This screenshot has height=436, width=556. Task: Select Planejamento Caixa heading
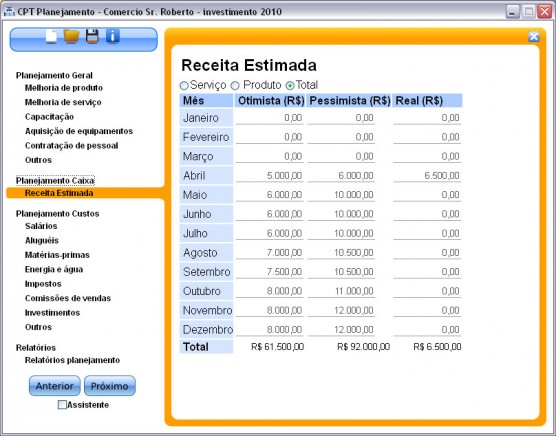pyautogui.click(x=55, y=181)
